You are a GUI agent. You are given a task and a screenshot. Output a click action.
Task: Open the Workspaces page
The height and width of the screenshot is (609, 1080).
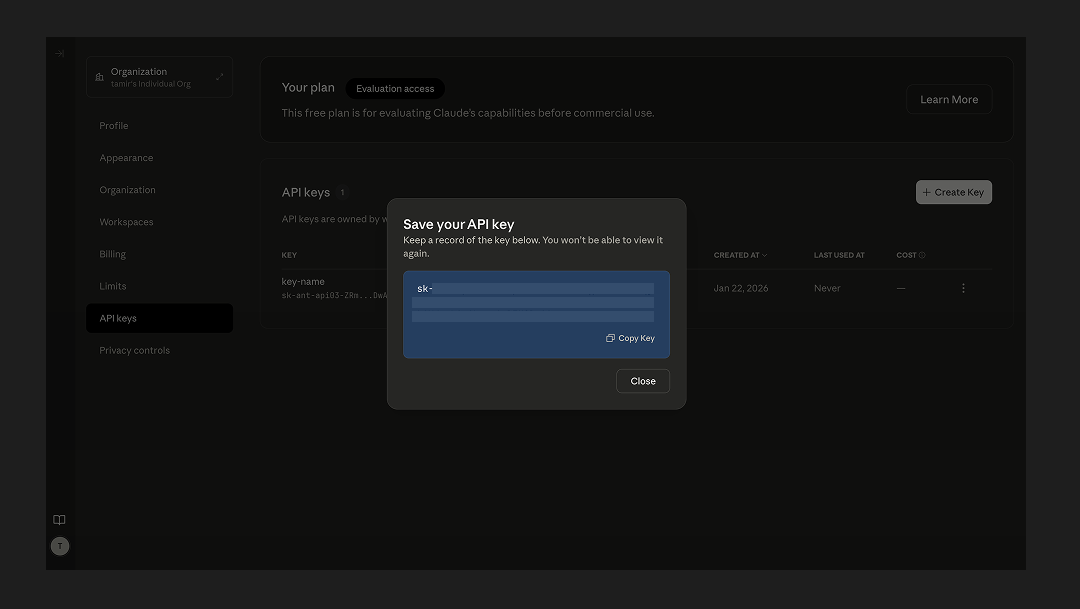tap(126, 222)
